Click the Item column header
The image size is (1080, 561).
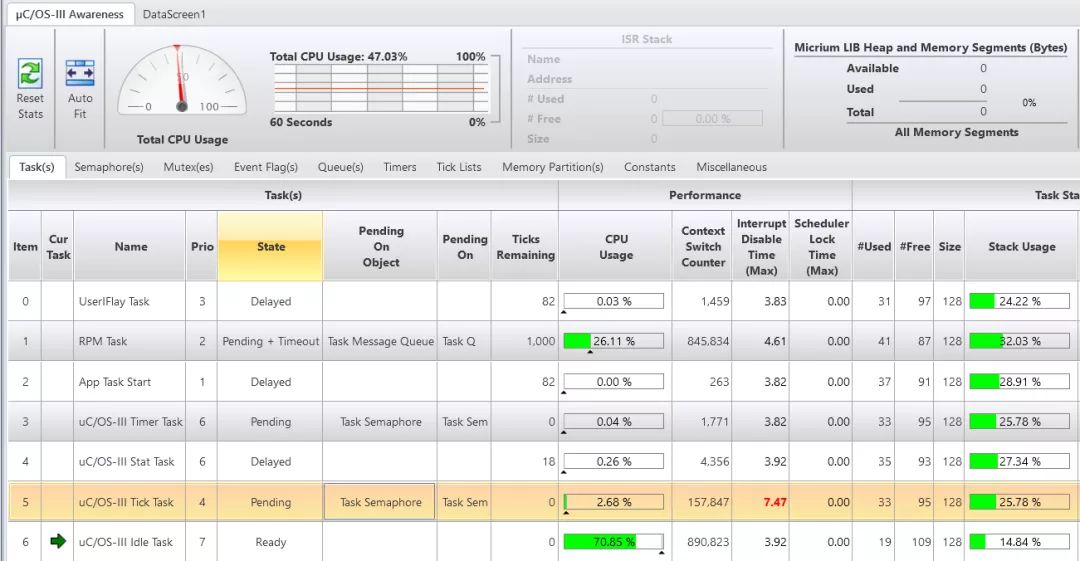coord(25,246)
